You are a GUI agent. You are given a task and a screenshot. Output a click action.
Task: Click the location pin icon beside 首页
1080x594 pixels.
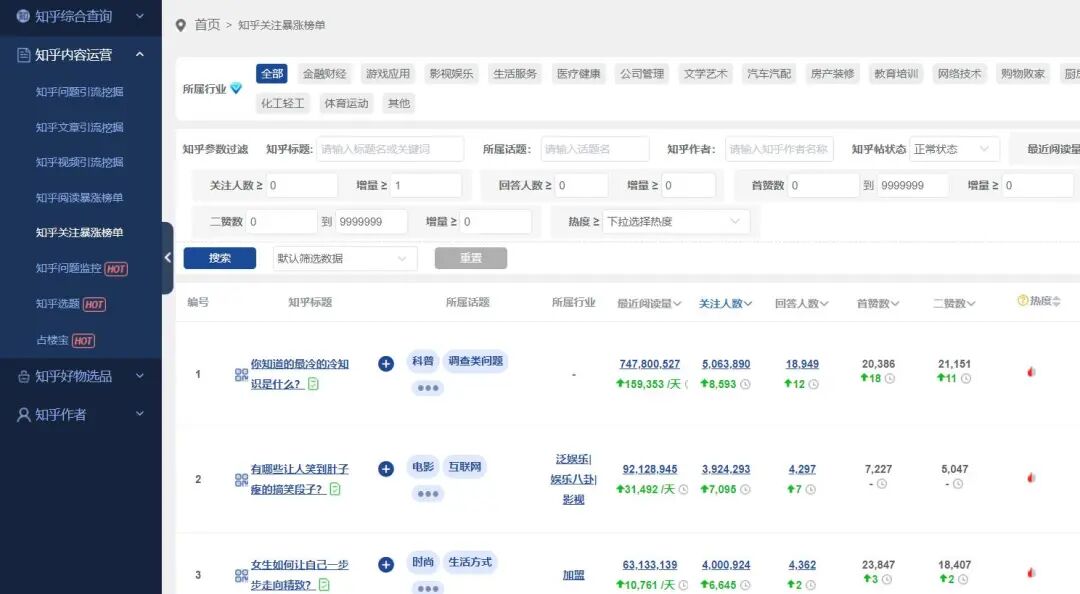click(180, 25)
